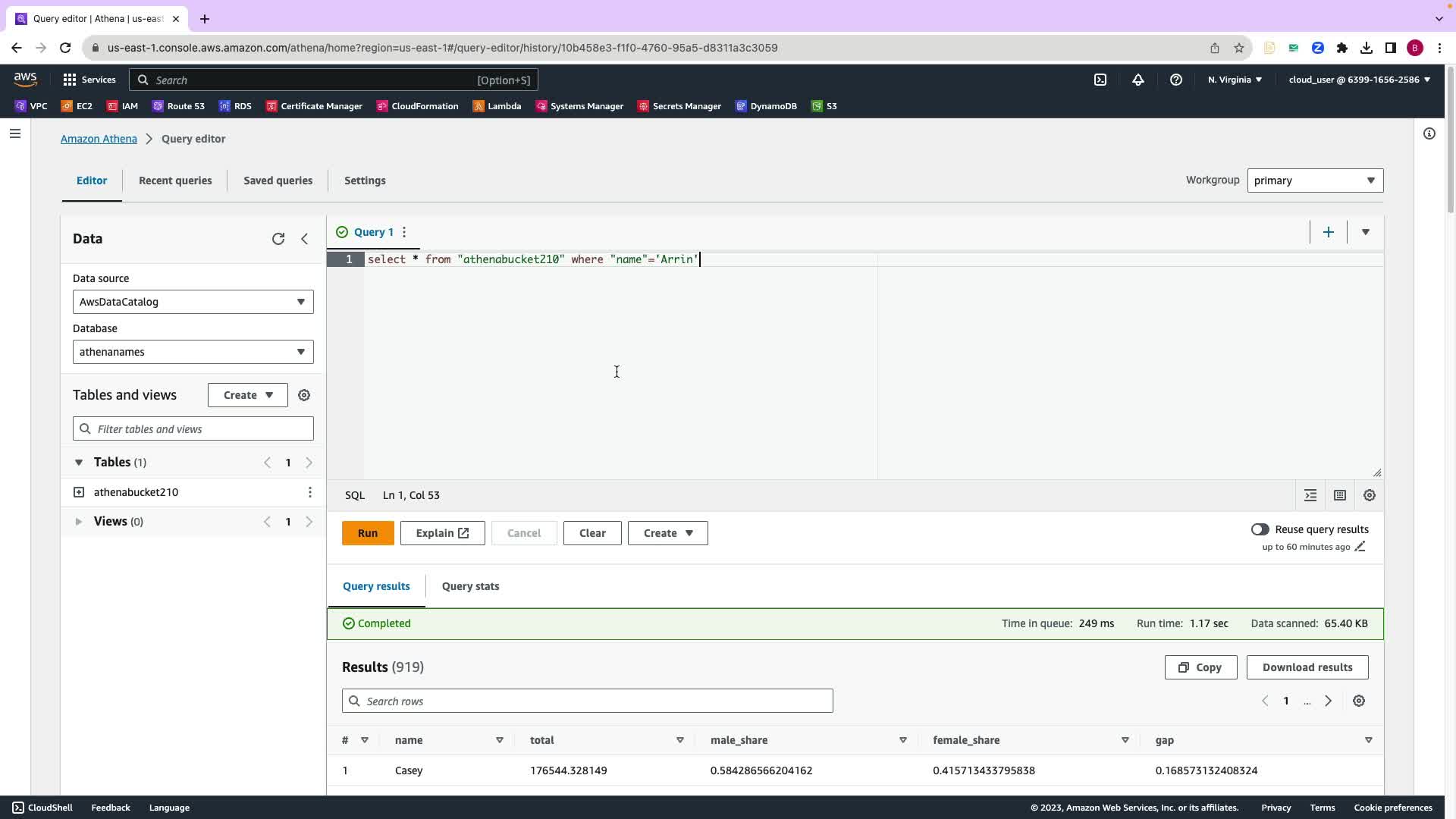Toggle Reuse query results switch

coord(1260,529)
